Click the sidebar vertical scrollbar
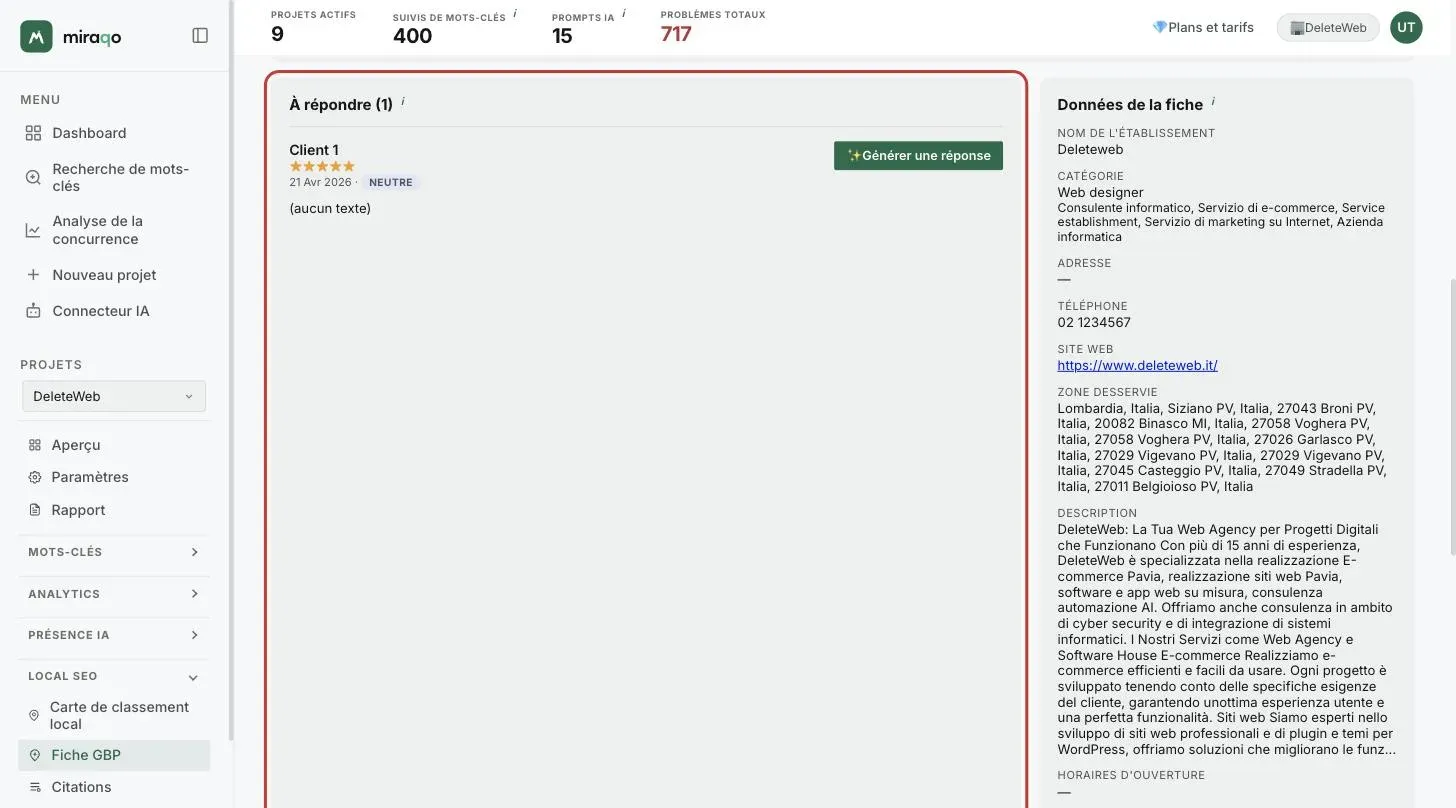This screenshot has height=808, width=1456. (x=231, y=370)
